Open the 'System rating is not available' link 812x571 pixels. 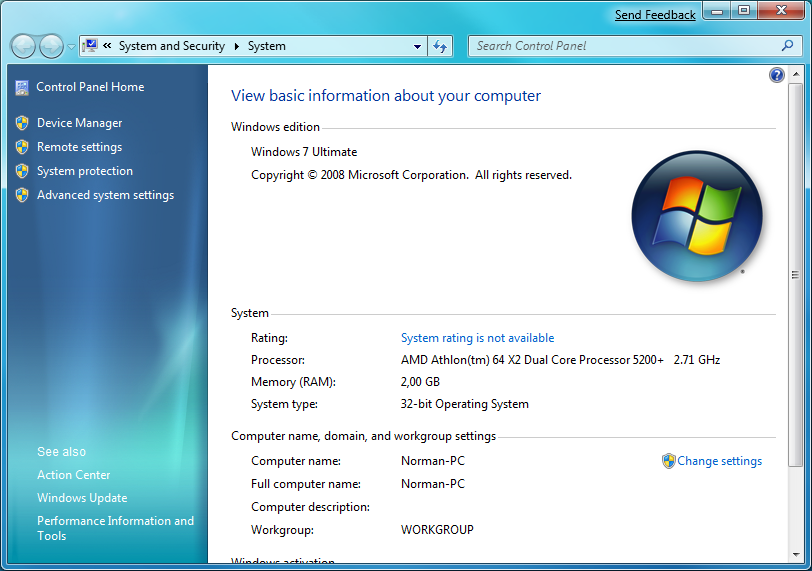coord(477,338)
